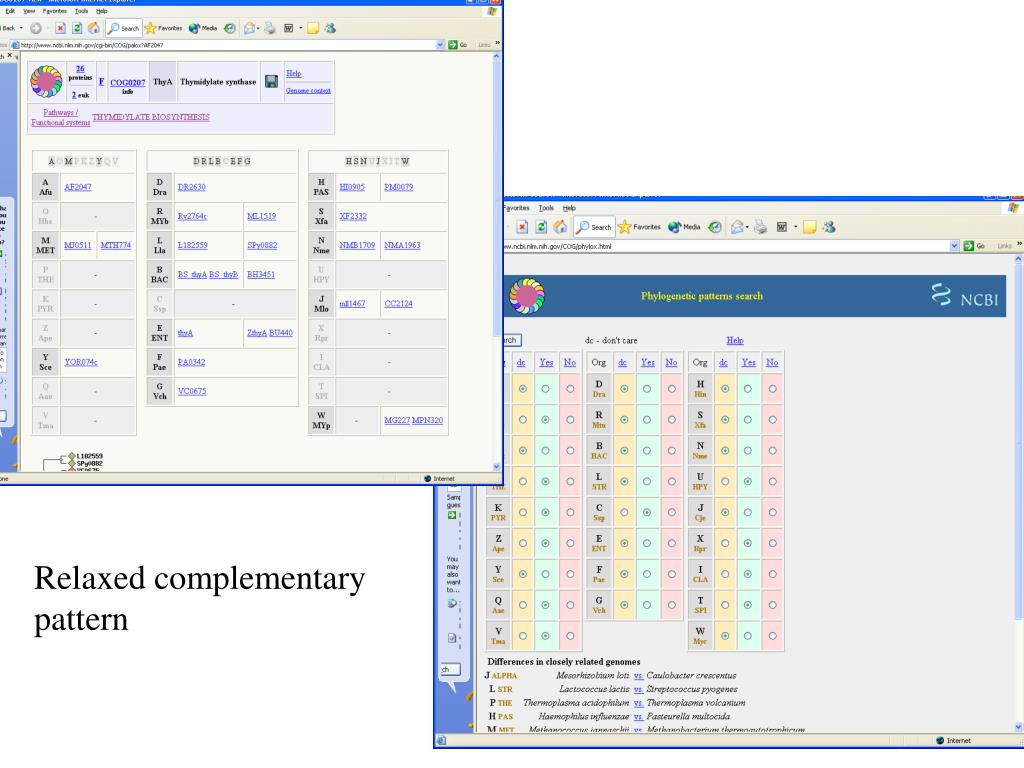This screenshot has height=768, width=1024.
Task: Open Genome context link
Action: (308, 90)
